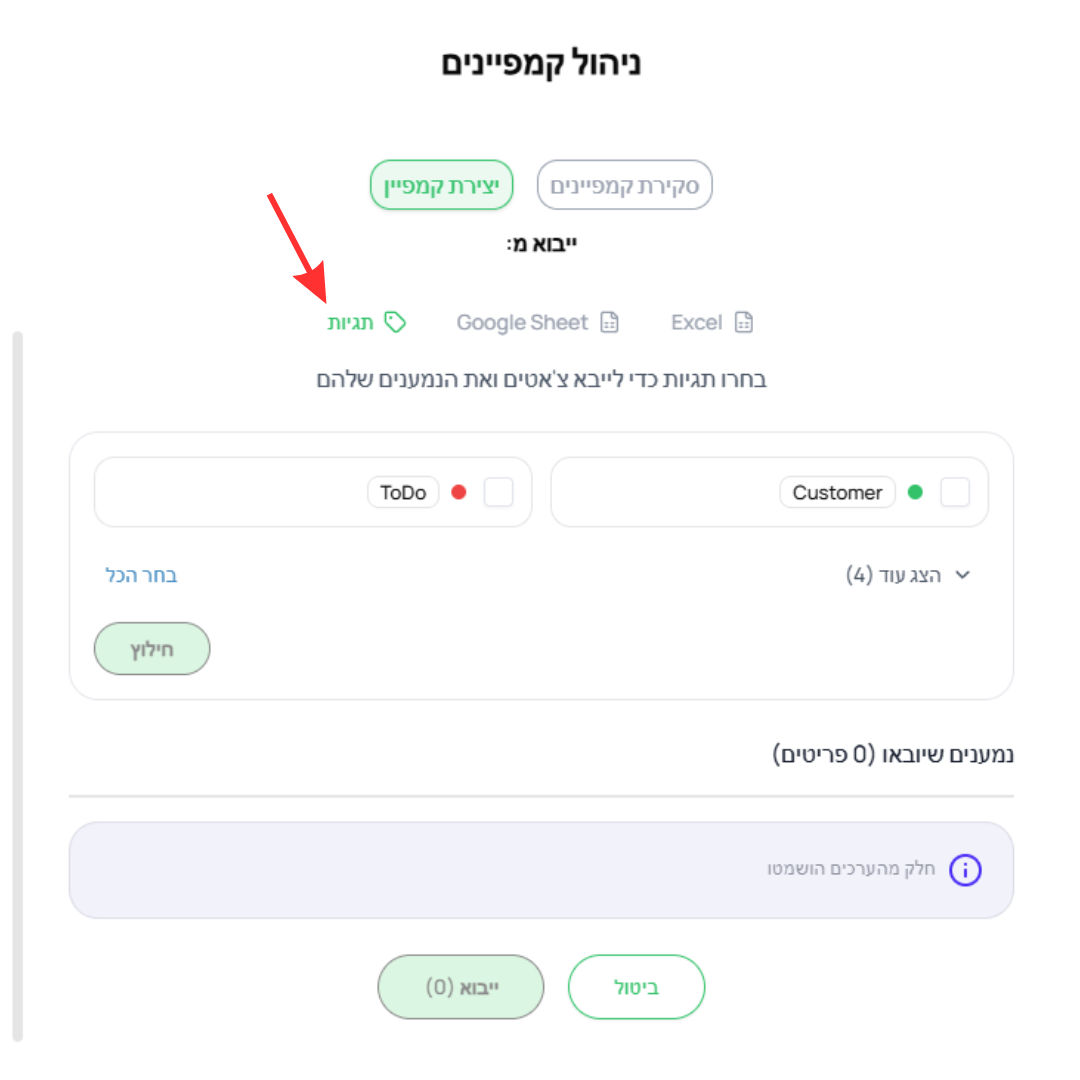Image resolution: width=1080 pixels, height=1080 pixels.
Task: Switch to סקירת קמפיינים tab
Action: pos(625,185)
